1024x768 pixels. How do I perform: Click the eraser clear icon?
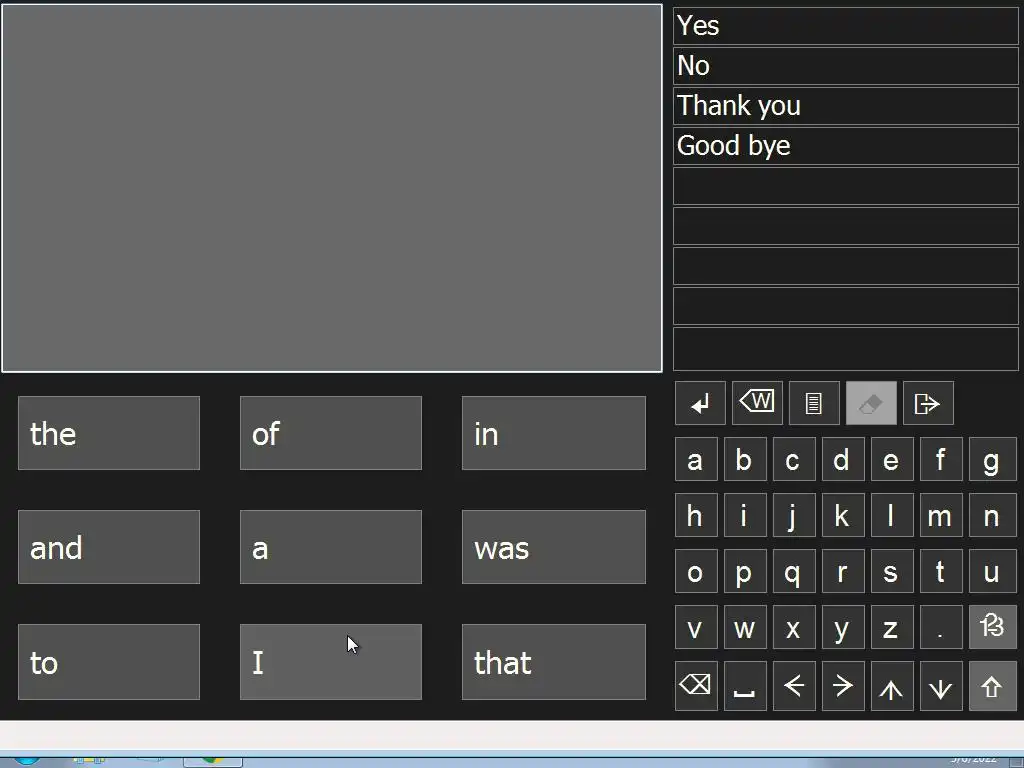pos(871,403)
